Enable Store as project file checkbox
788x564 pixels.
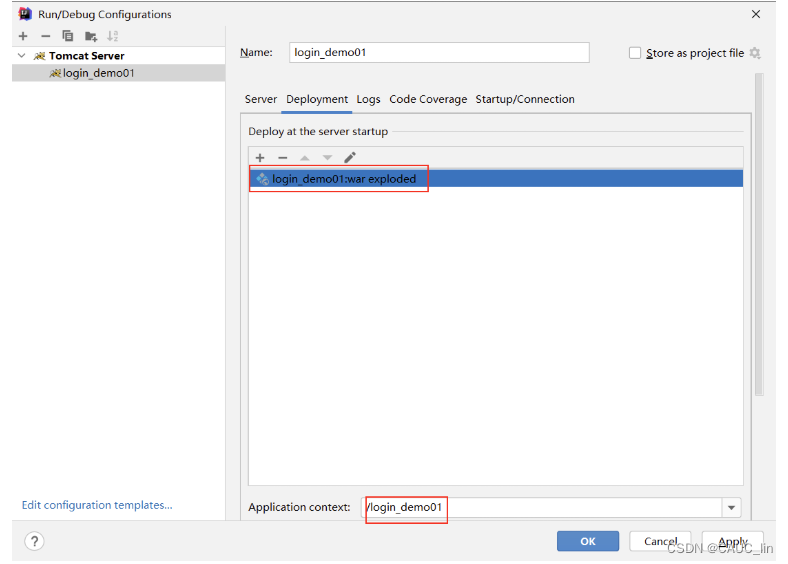[635, 53]
